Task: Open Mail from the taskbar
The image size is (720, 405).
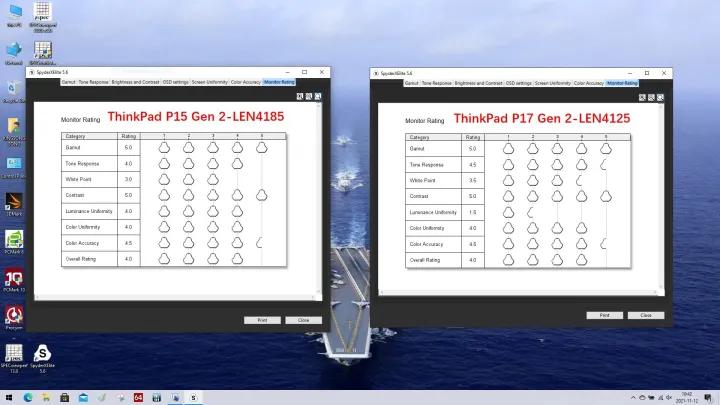Action: pyautogui.click(x=83, y=398)
